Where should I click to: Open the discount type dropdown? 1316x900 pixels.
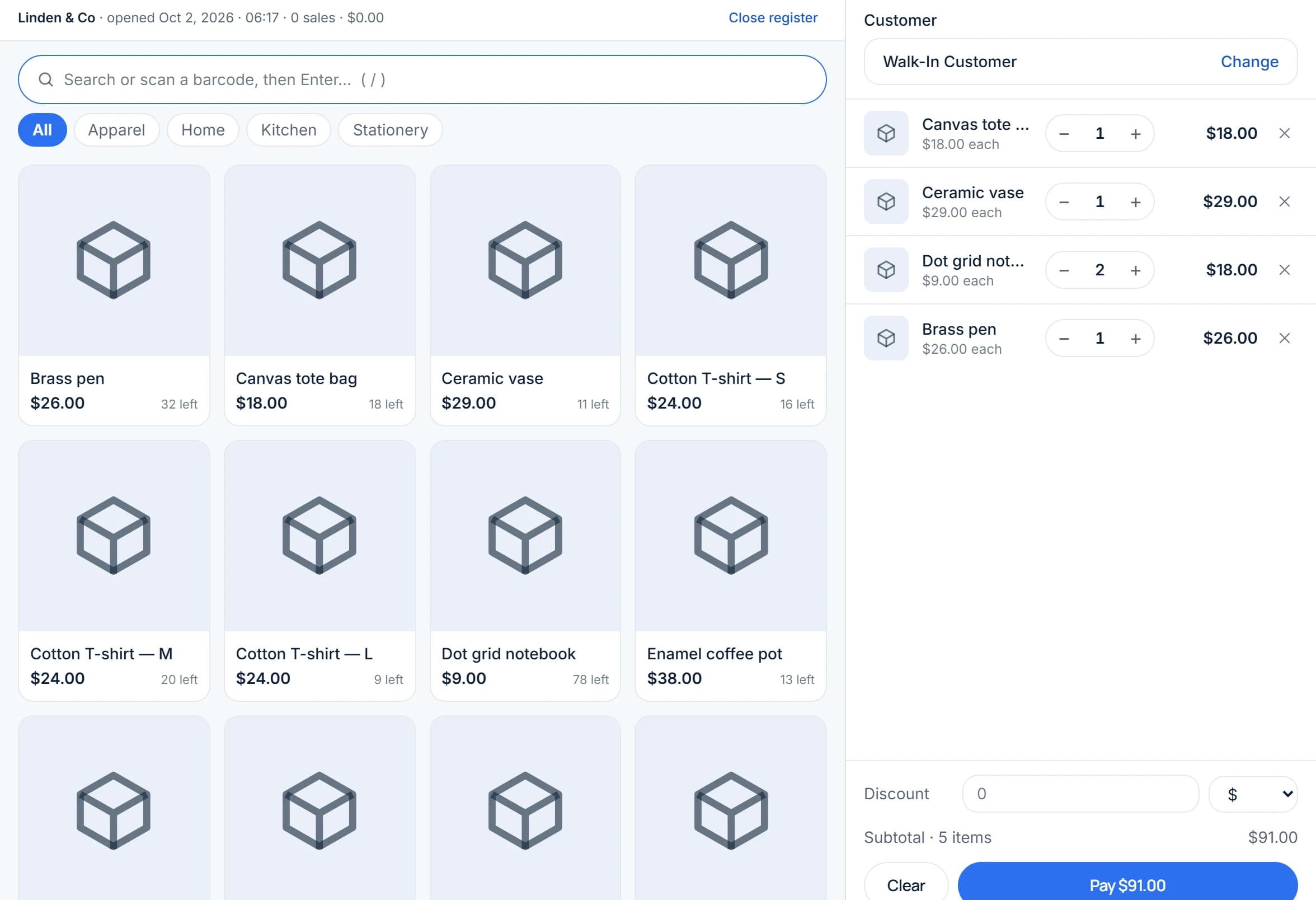click(1253, 794)
